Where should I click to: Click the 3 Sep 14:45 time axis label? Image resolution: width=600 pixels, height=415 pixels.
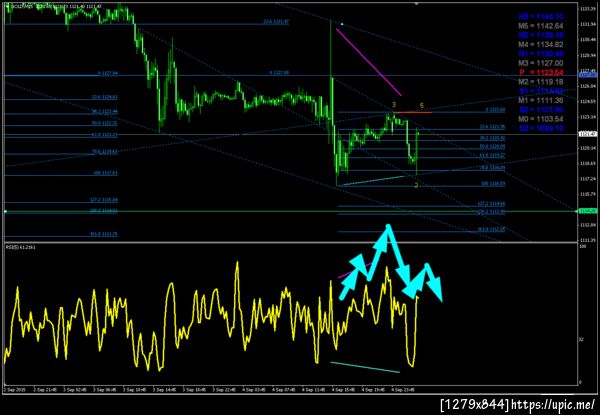coord(165,389)
